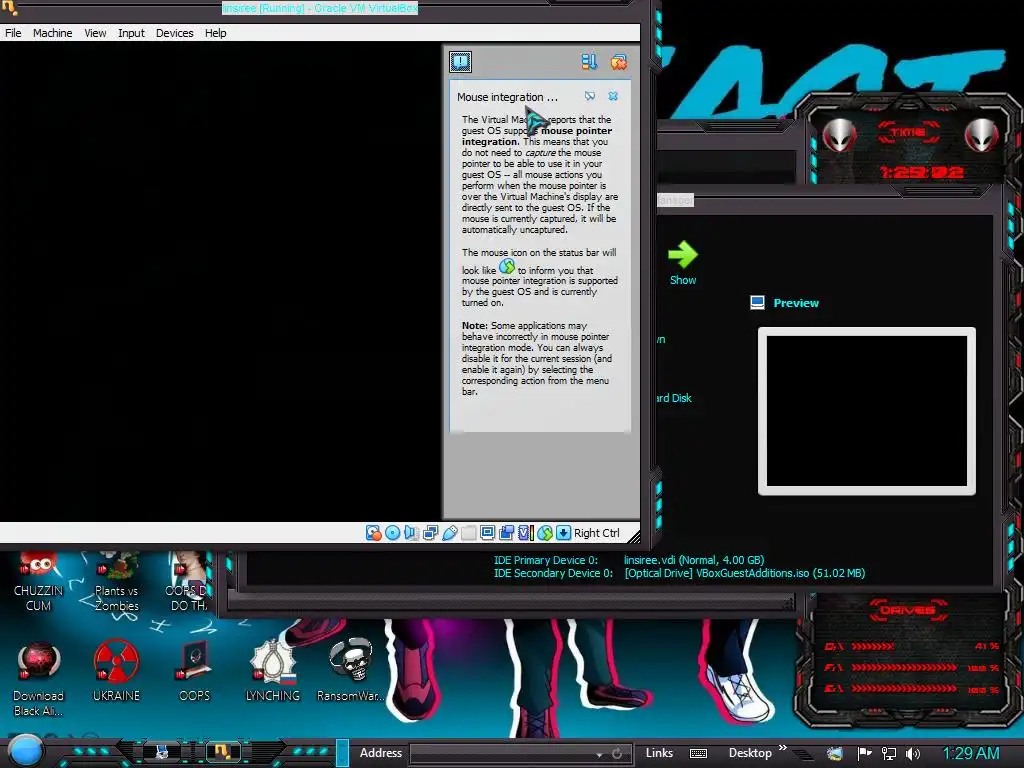Open the File menu in VirtualBox
The image size is (1024, 768).
coord(13,33)
